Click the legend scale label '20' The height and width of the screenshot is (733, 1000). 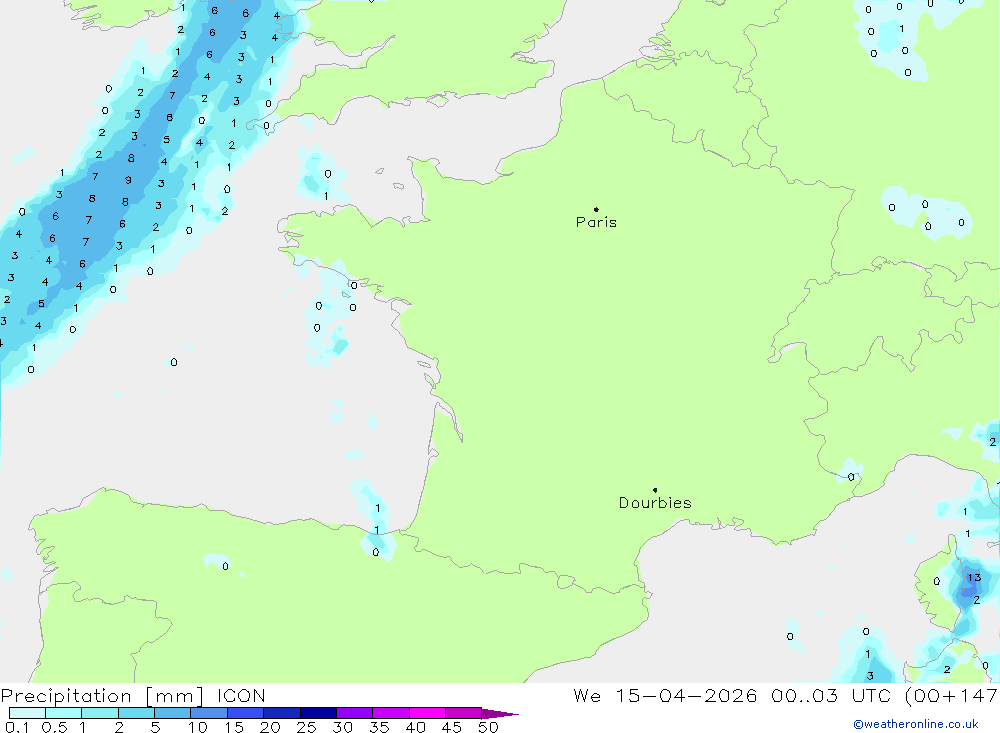tap(270, 727)
